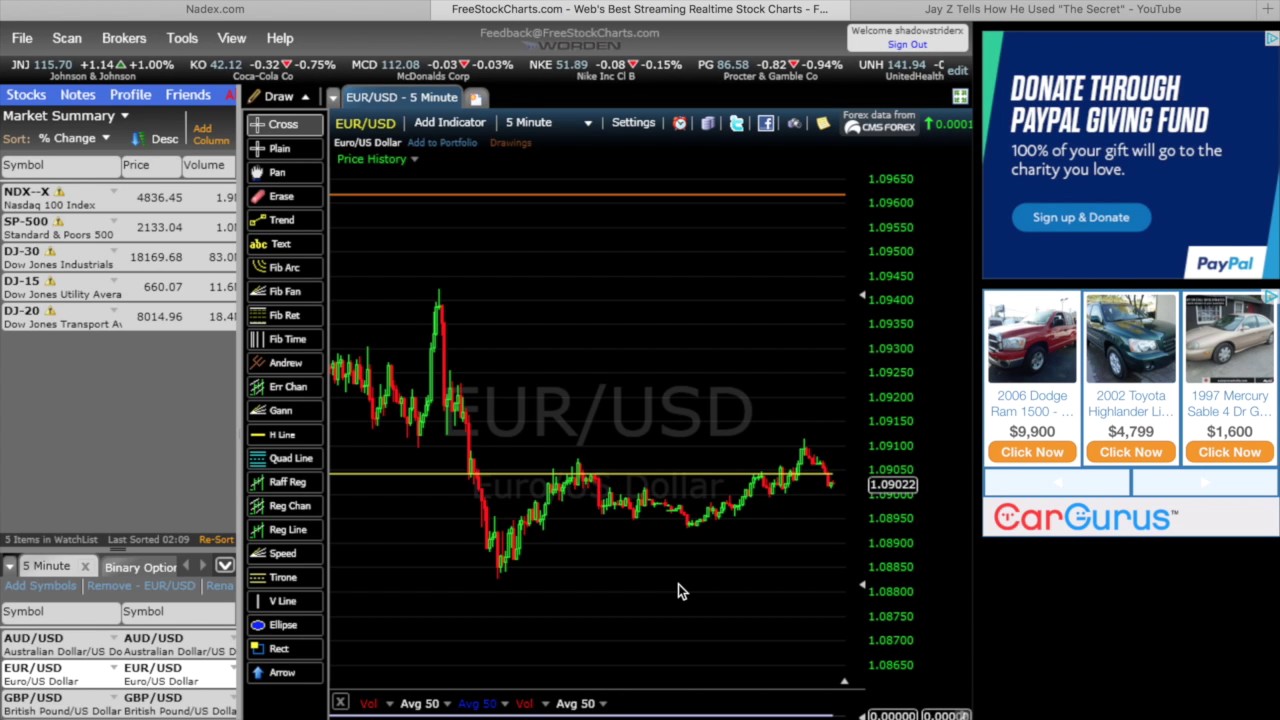The image size is (1280, 720).
Task: Pick the Ellipse shape tool
Action: (285, 625)
